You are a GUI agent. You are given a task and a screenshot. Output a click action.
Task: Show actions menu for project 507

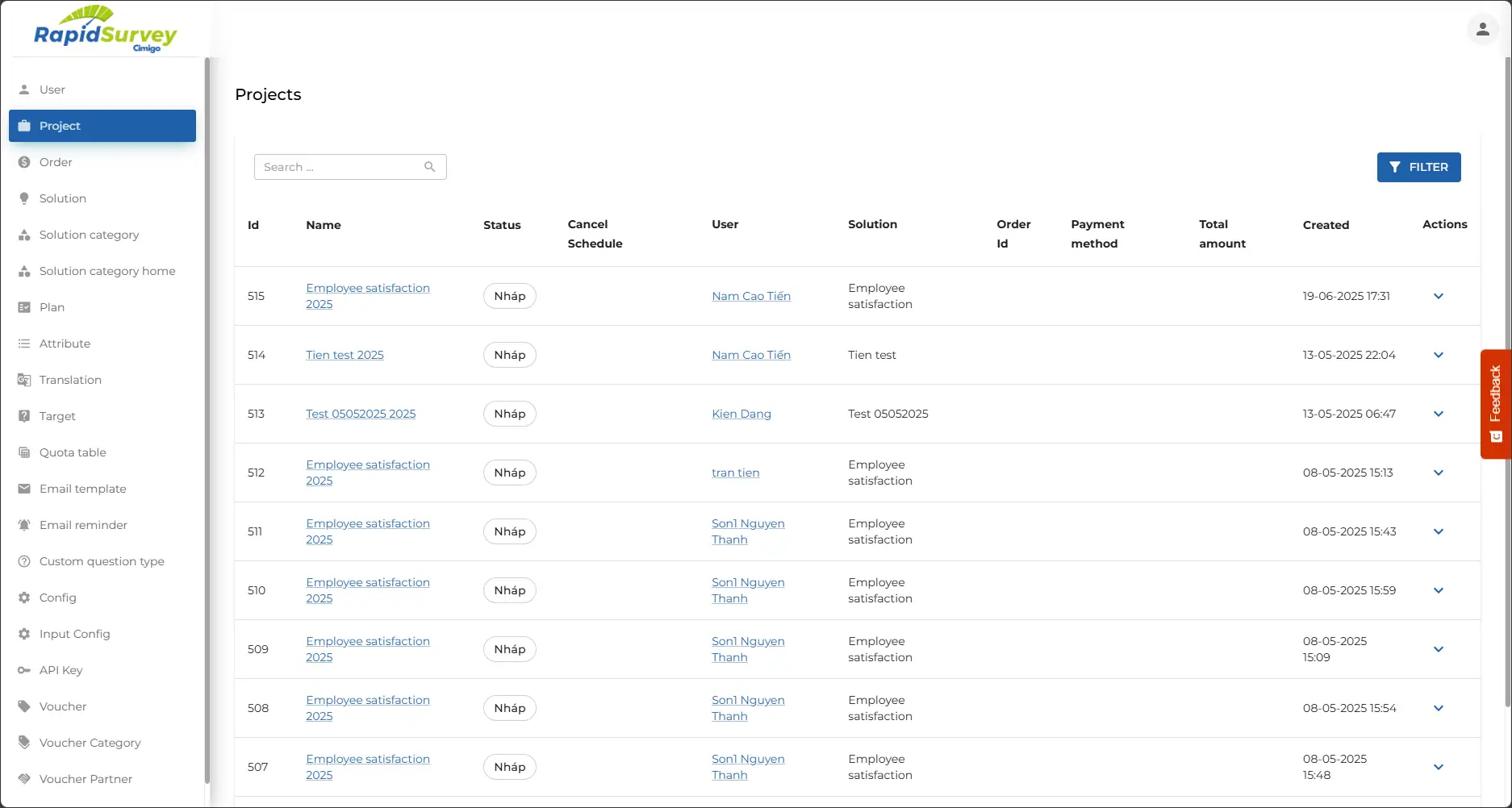1438,767
